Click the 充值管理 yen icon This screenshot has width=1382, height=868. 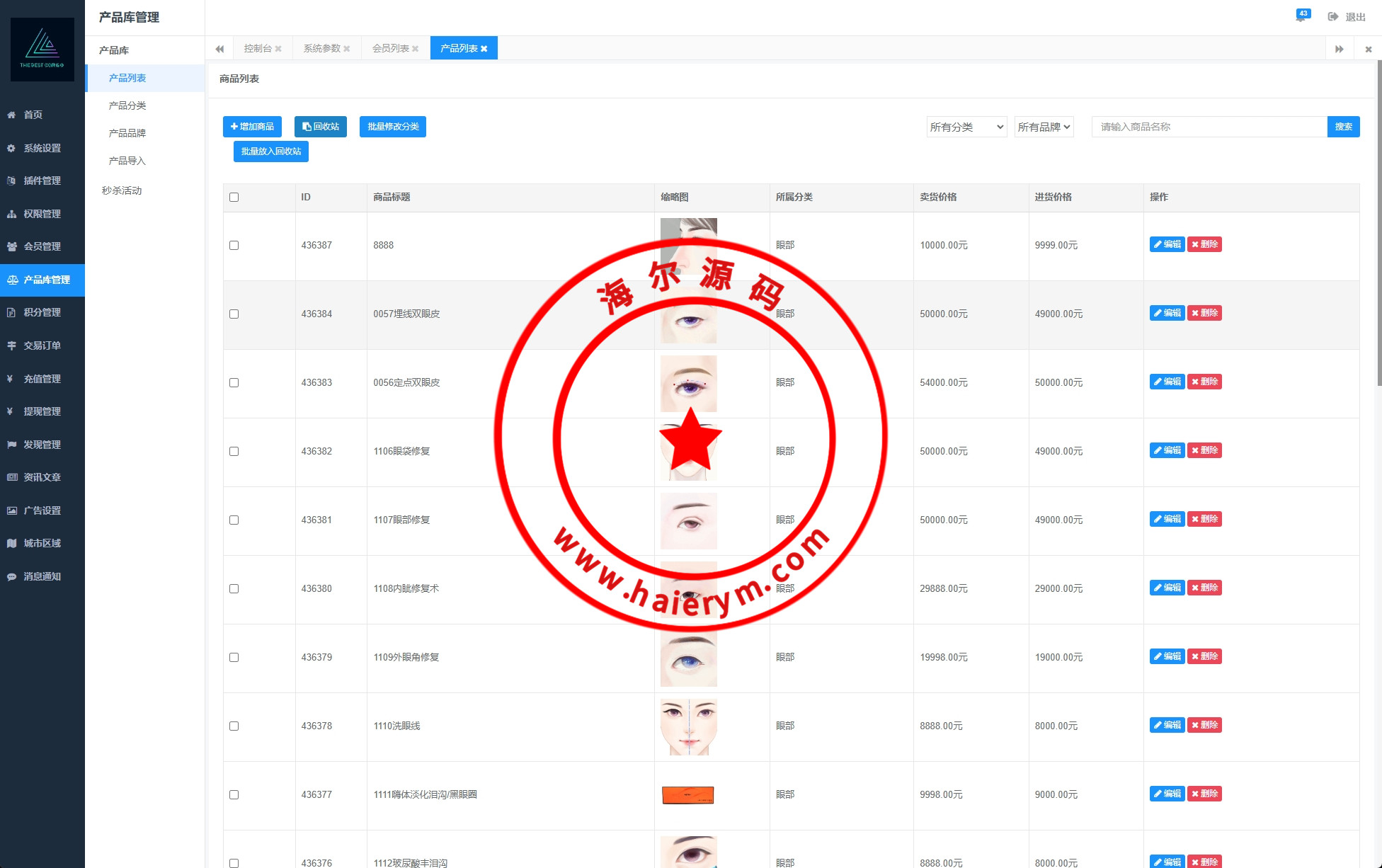click(10, 379)
